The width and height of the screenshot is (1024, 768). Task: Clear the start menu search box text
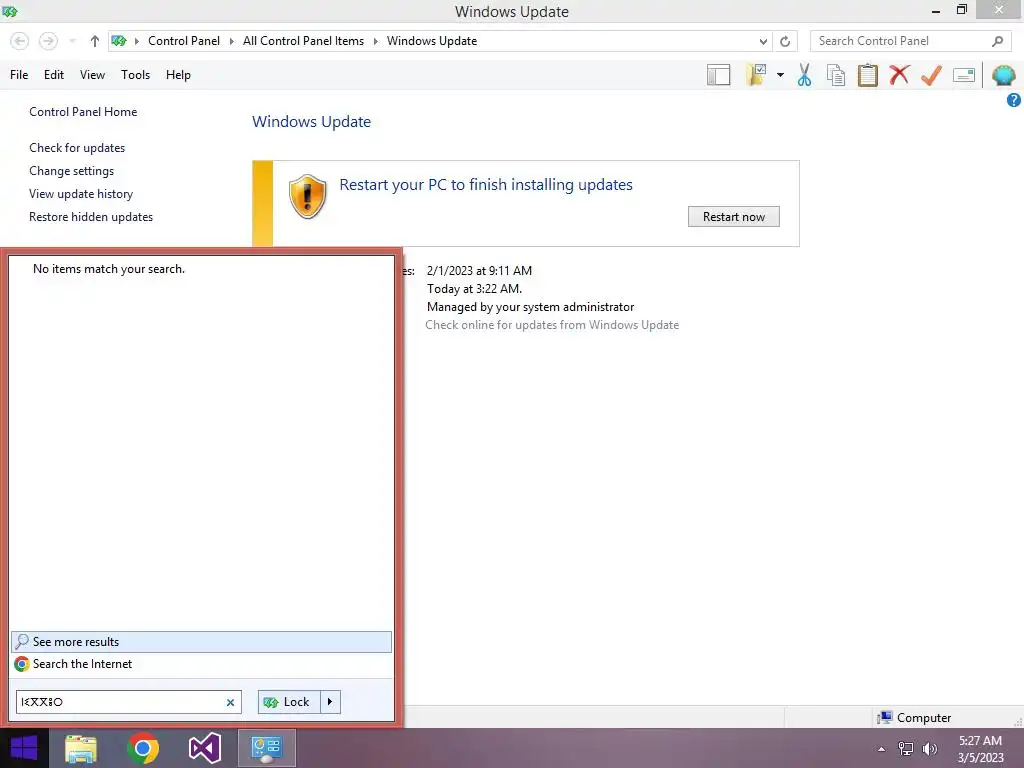click(x=231, y=703)
